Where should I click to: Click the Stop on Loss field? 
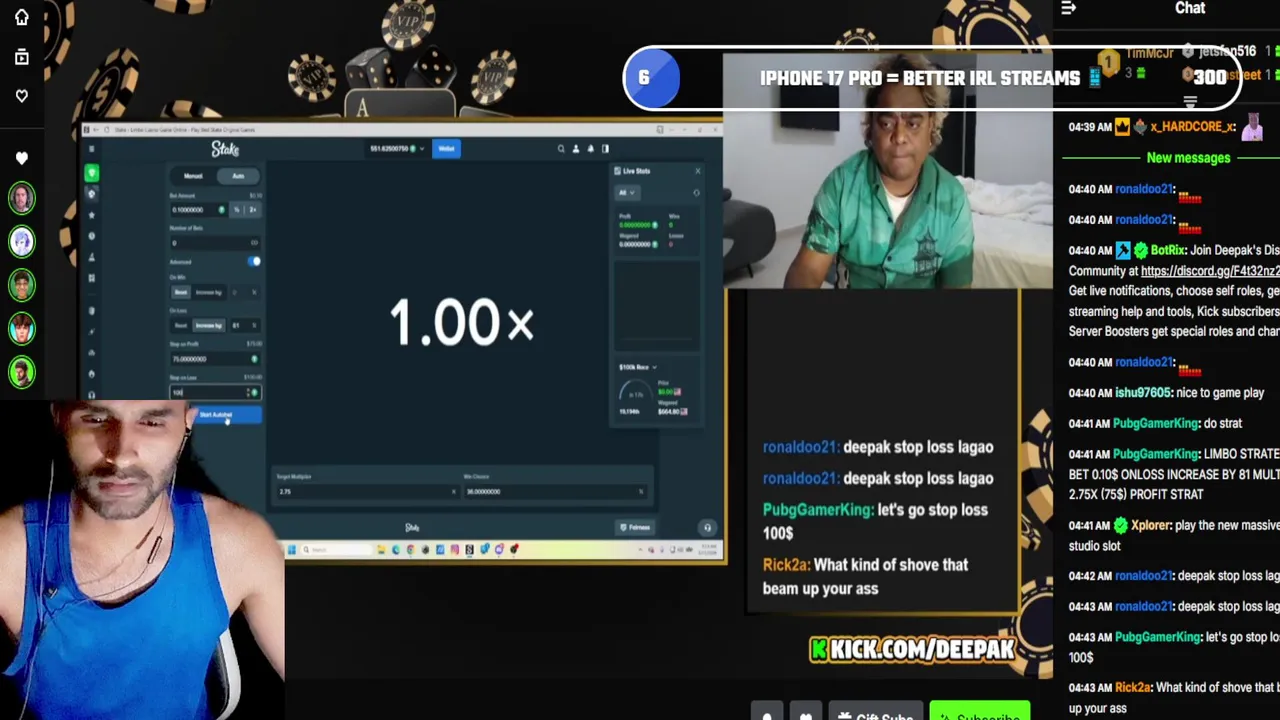[215, 393]
